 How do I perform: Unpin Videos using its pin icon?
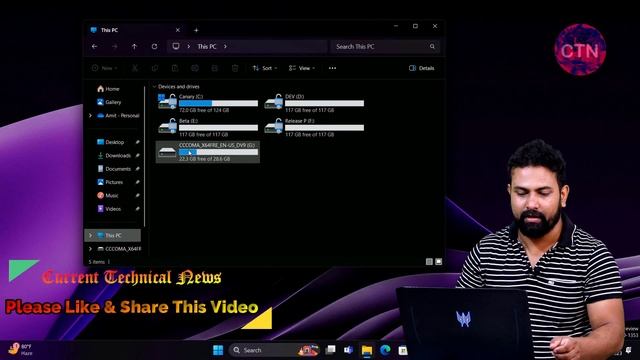[138, 209]
